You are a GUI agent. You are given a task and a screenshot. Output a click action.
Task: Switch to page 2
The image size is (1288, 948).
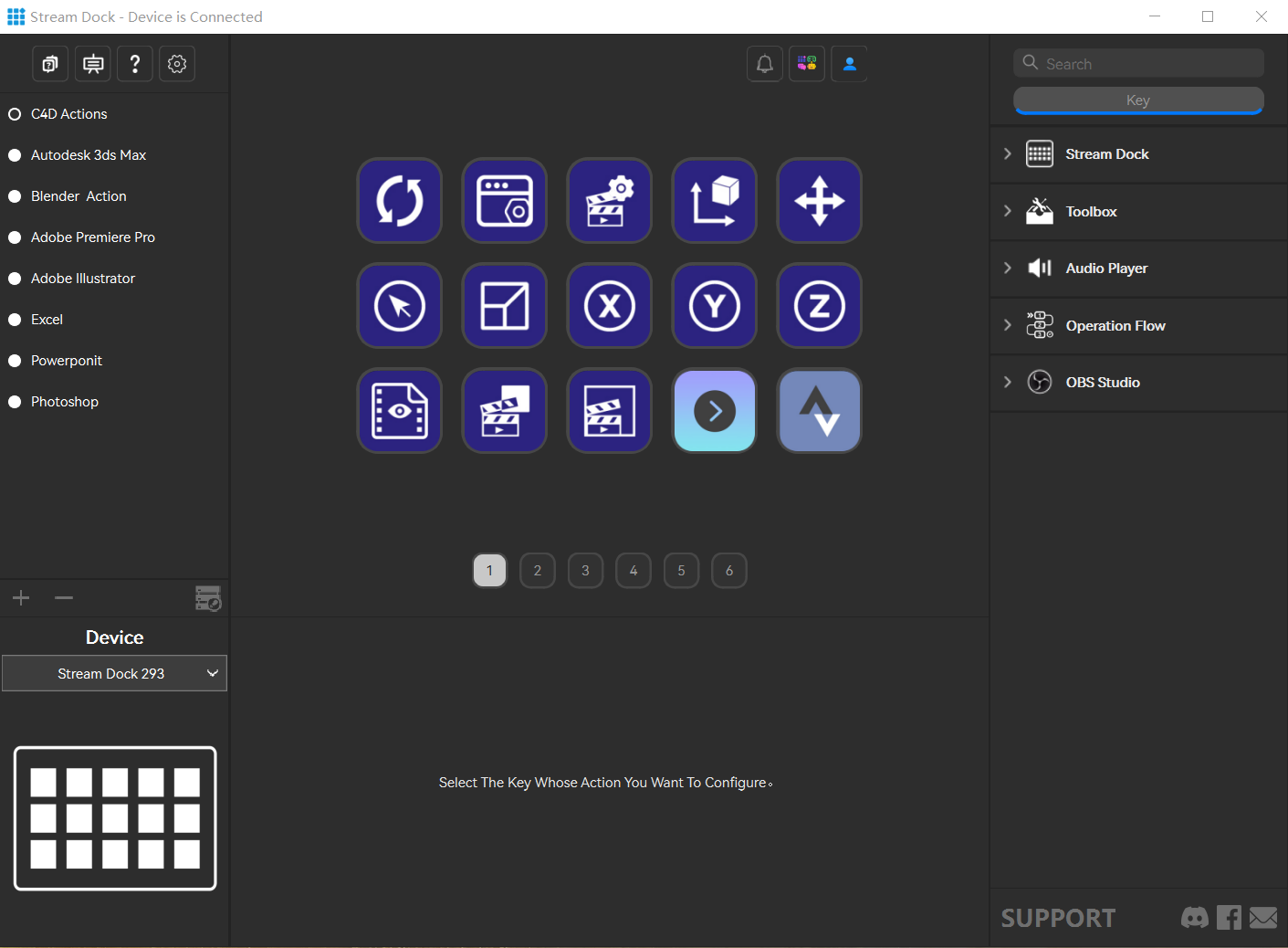(538, 571)
